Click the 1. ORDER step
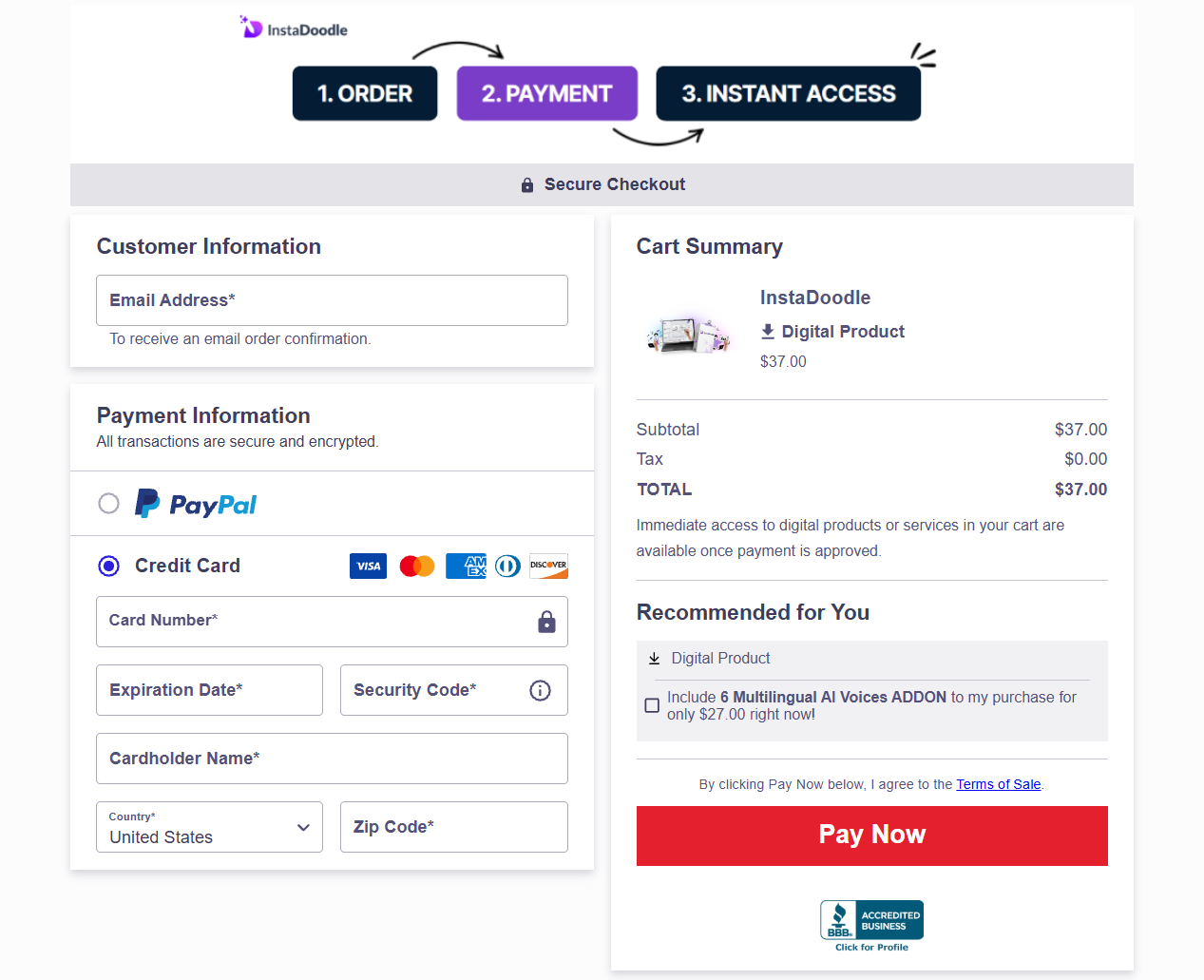Image resolution: width=1204 pixels, height=980 pixels. click(365, 93)
